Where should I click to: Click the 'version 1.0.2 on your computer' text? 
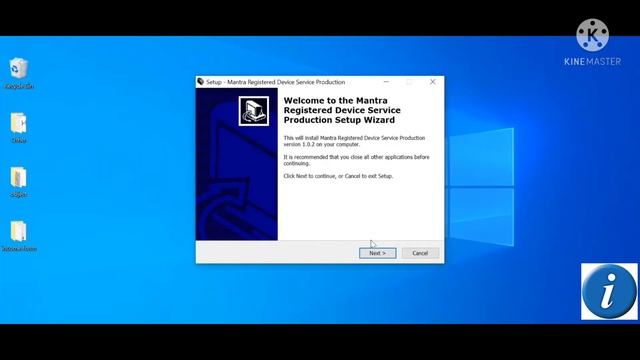(322, 144)
